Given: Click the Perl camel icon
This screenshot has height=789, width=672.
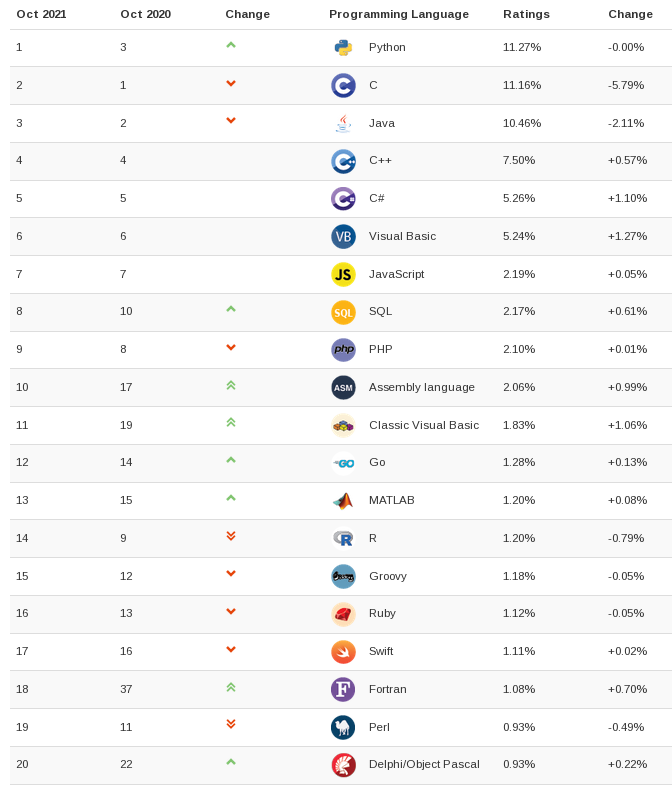Looking at the screenshot, I should [343, 727].
